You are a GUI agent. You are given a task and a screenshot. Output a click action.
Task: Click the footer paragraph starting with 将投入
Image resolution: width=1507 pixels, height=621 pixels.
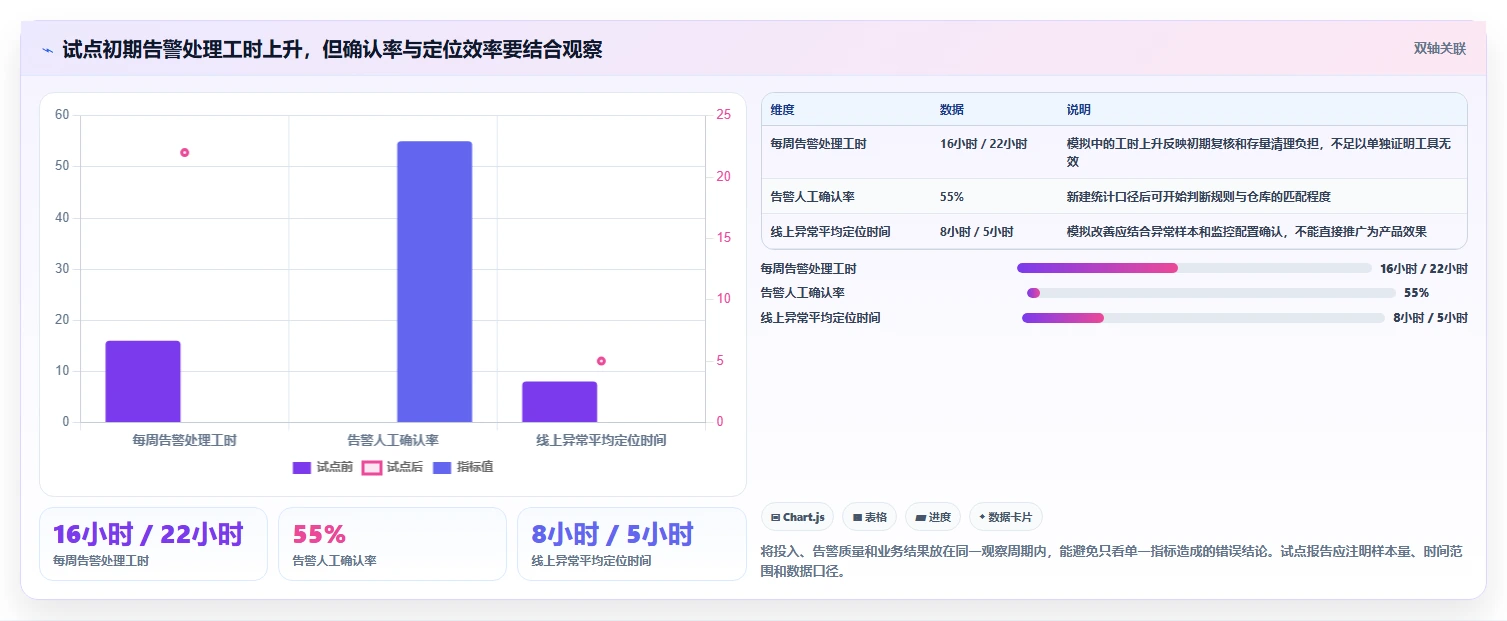tap(1111, 561)
